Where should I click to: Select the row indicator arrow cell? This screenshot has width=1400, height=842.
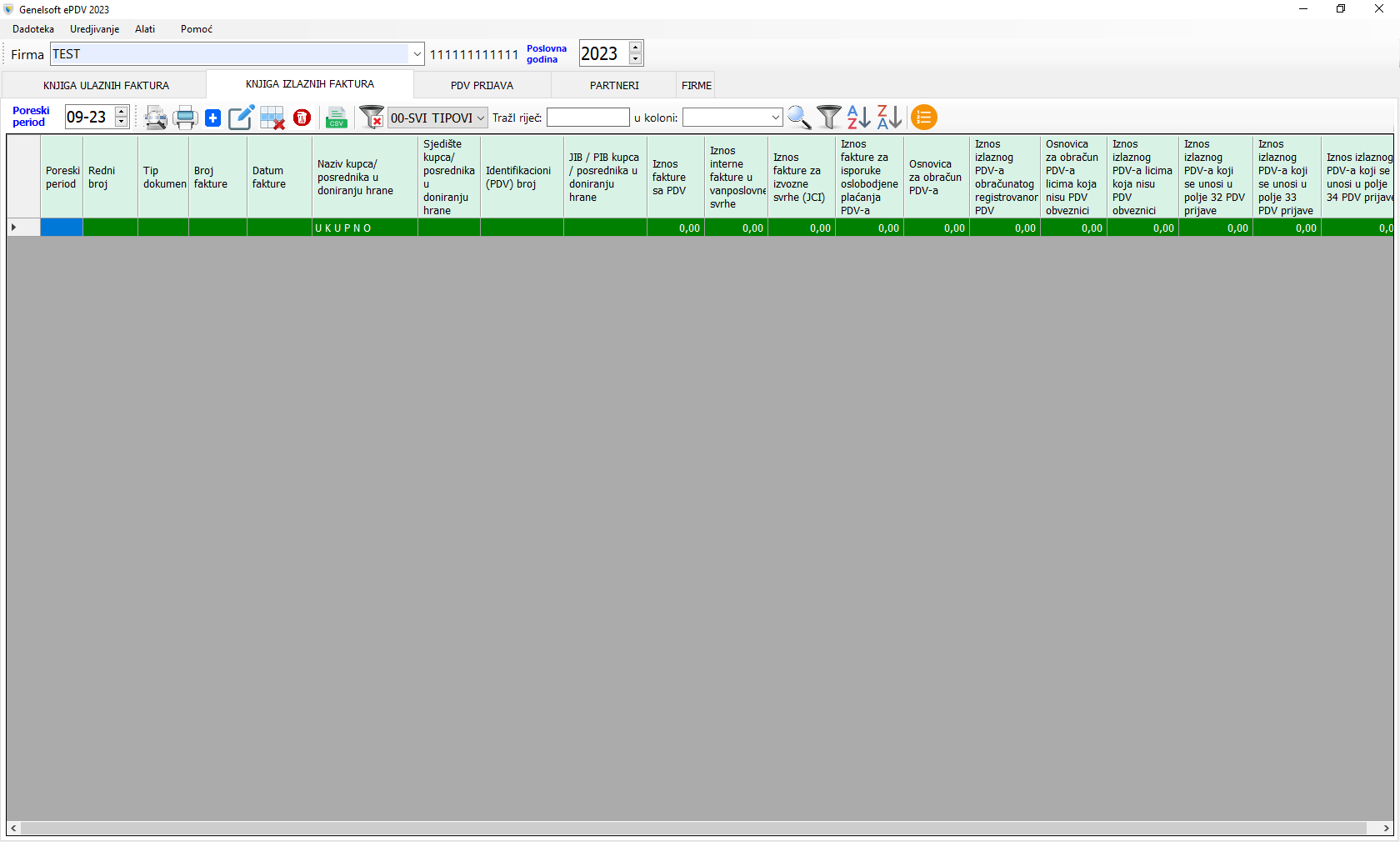click(23, 228)
